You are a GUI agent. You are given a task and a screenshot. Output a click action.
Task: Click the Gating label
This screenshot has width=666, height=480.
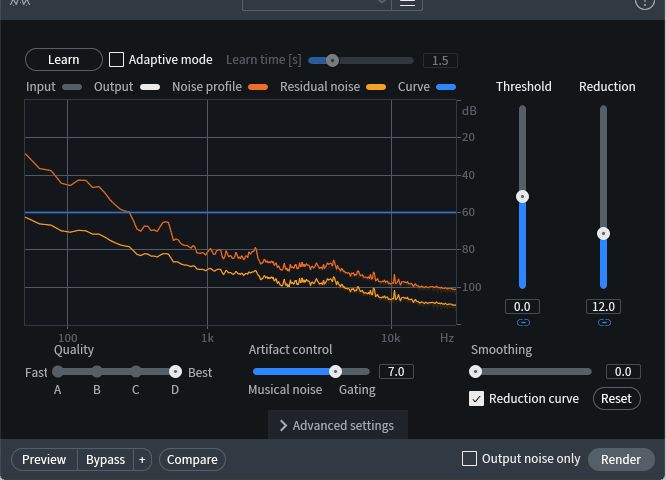[x=357, y=390]
